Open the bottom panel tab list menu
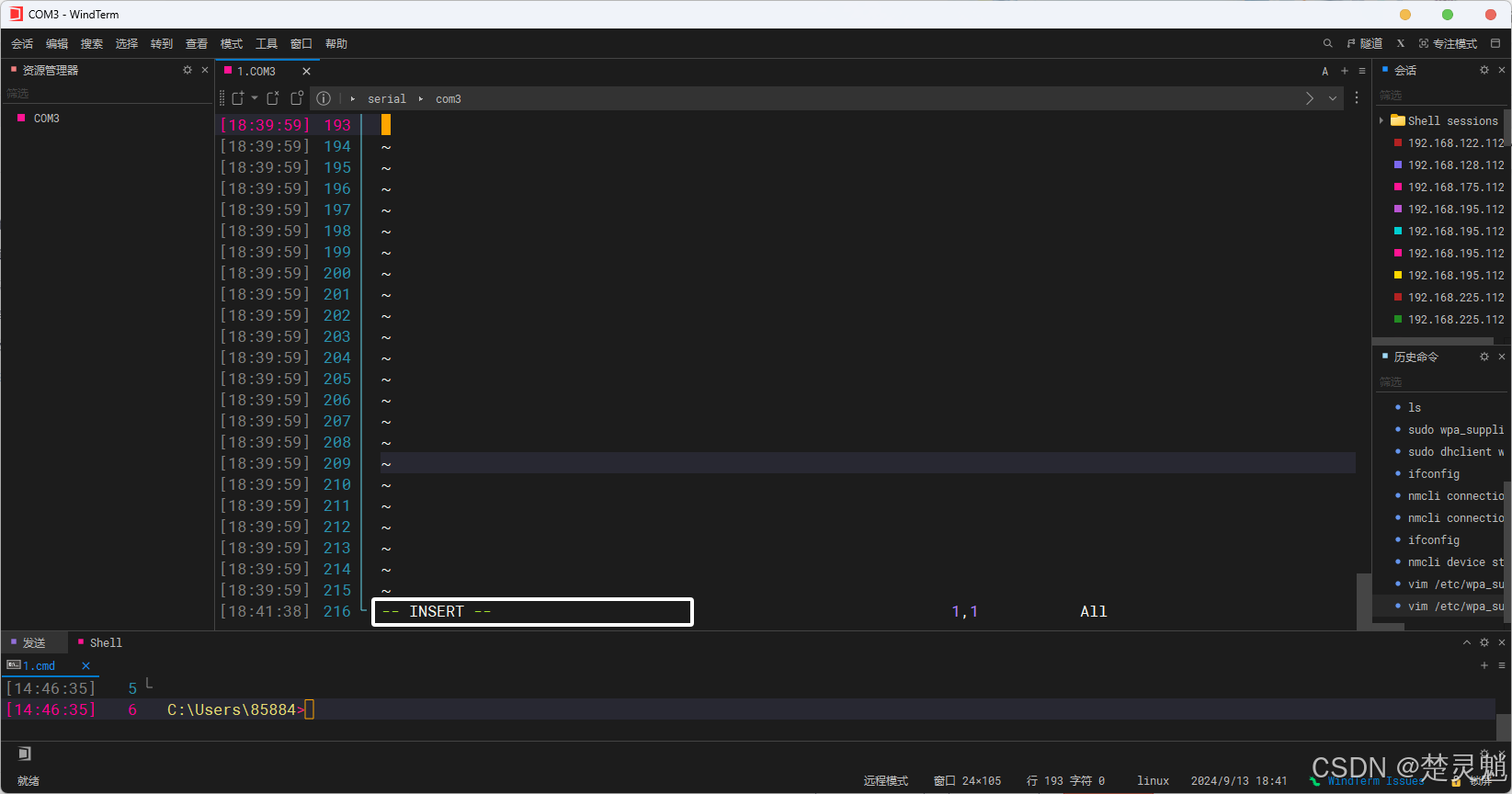The width and height of the screenshot is (1512, 794). [x=1502, y=665]
